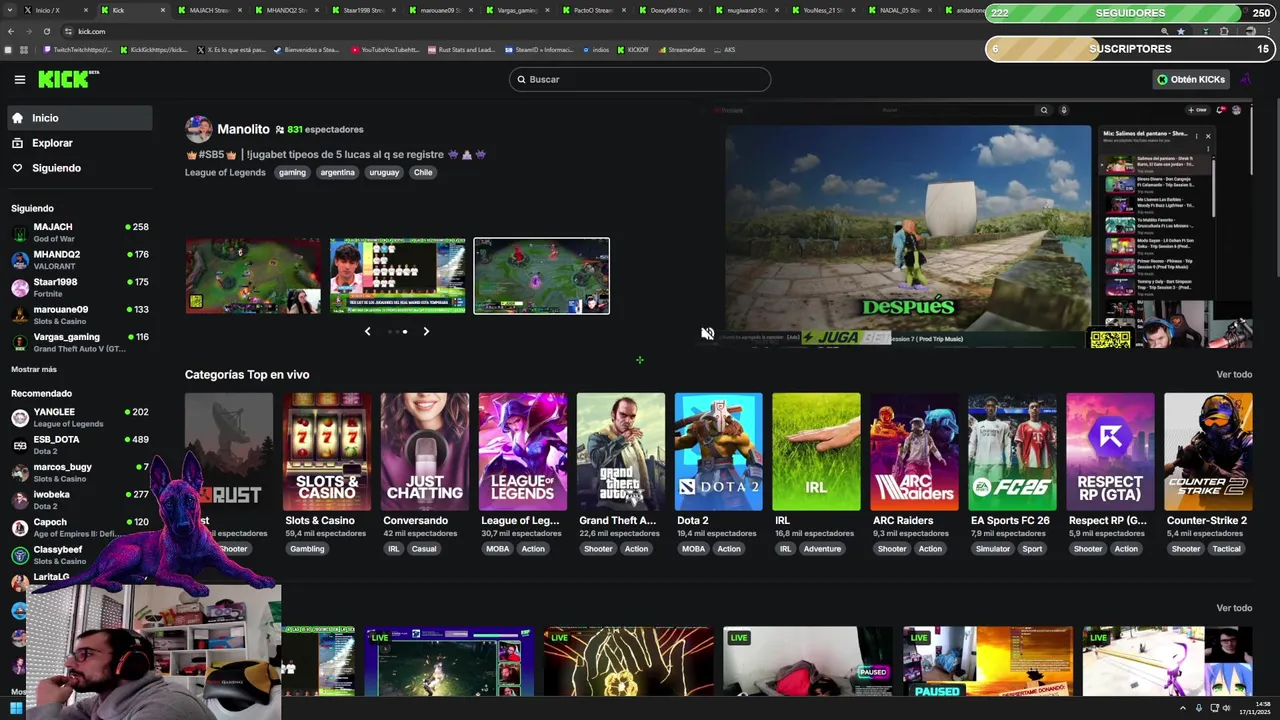The height and width of the screenshot is (720, 1280).
Task: Select the third featured stream thumbnail
Action: click(x=541, y=276)
